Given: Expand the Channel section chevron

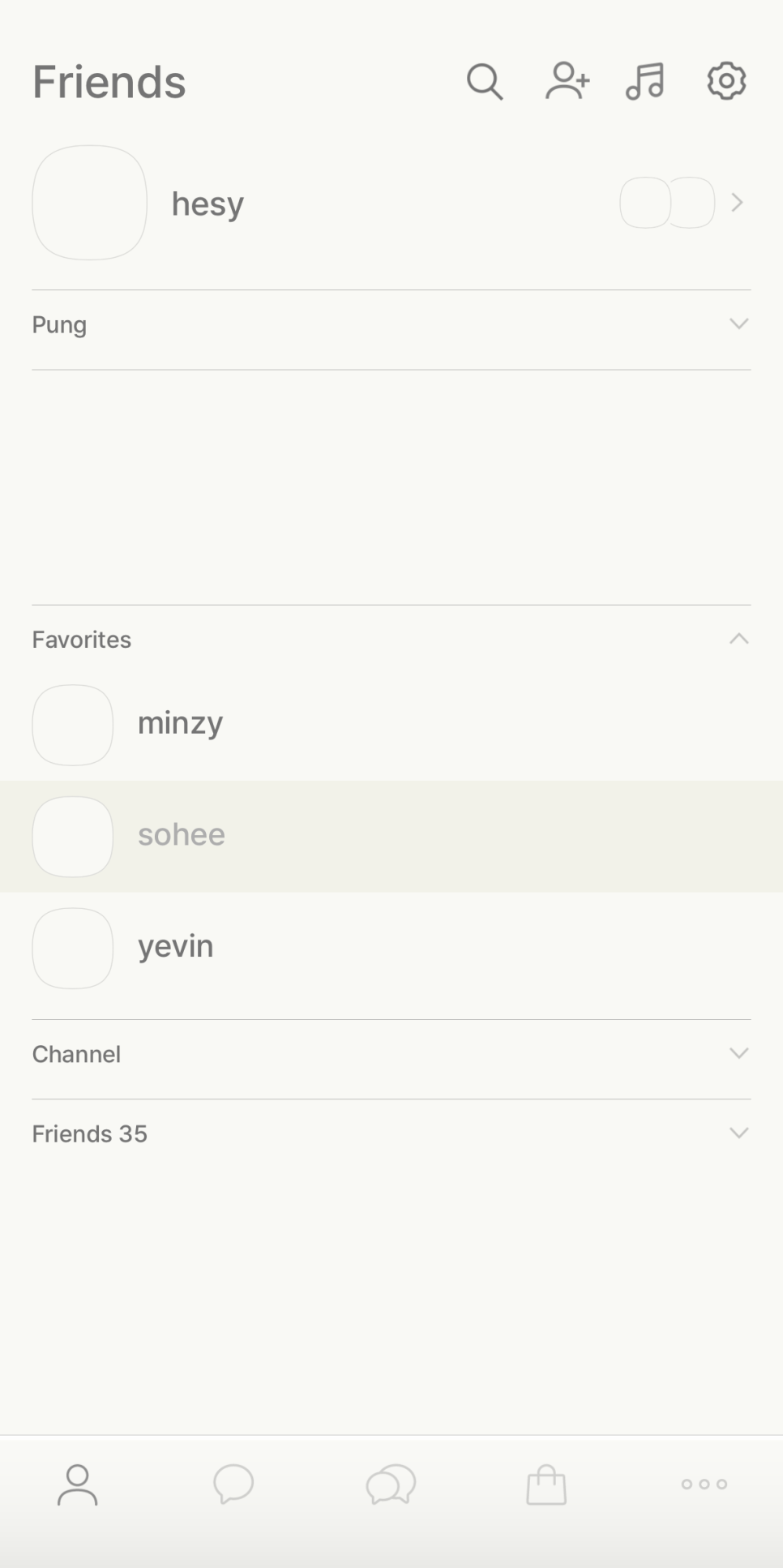Looking at the screenshot, I should 738,1053.
